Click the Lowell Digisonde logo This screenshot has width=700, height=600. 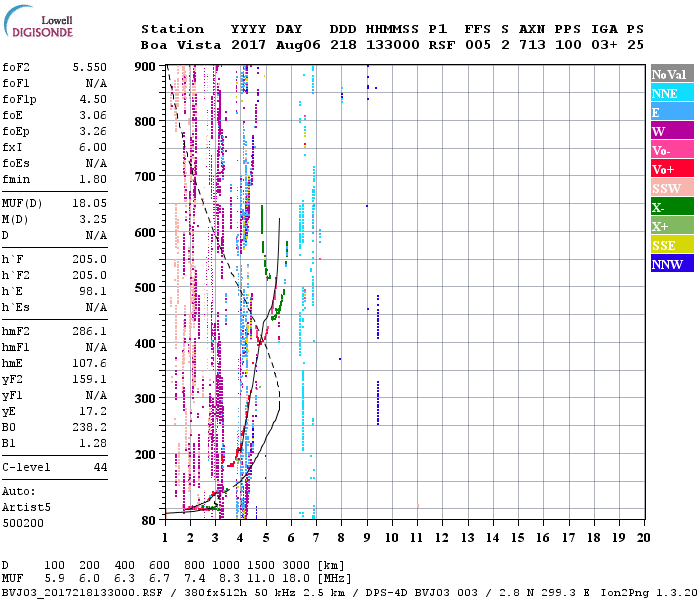pyautogui.click(x=38, y=21)
